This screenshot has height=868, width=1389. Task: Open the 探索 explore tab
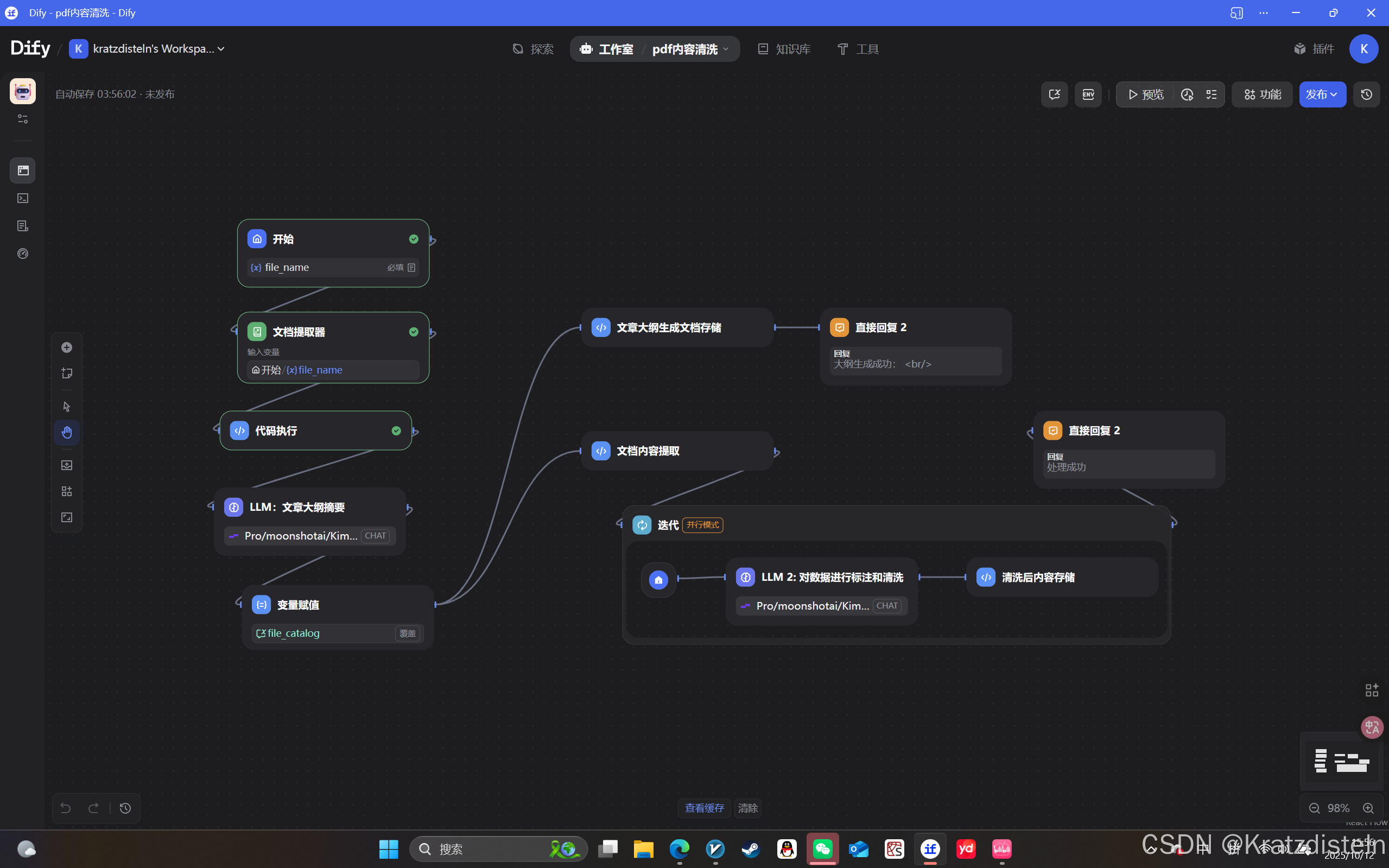tap(533, 49)
